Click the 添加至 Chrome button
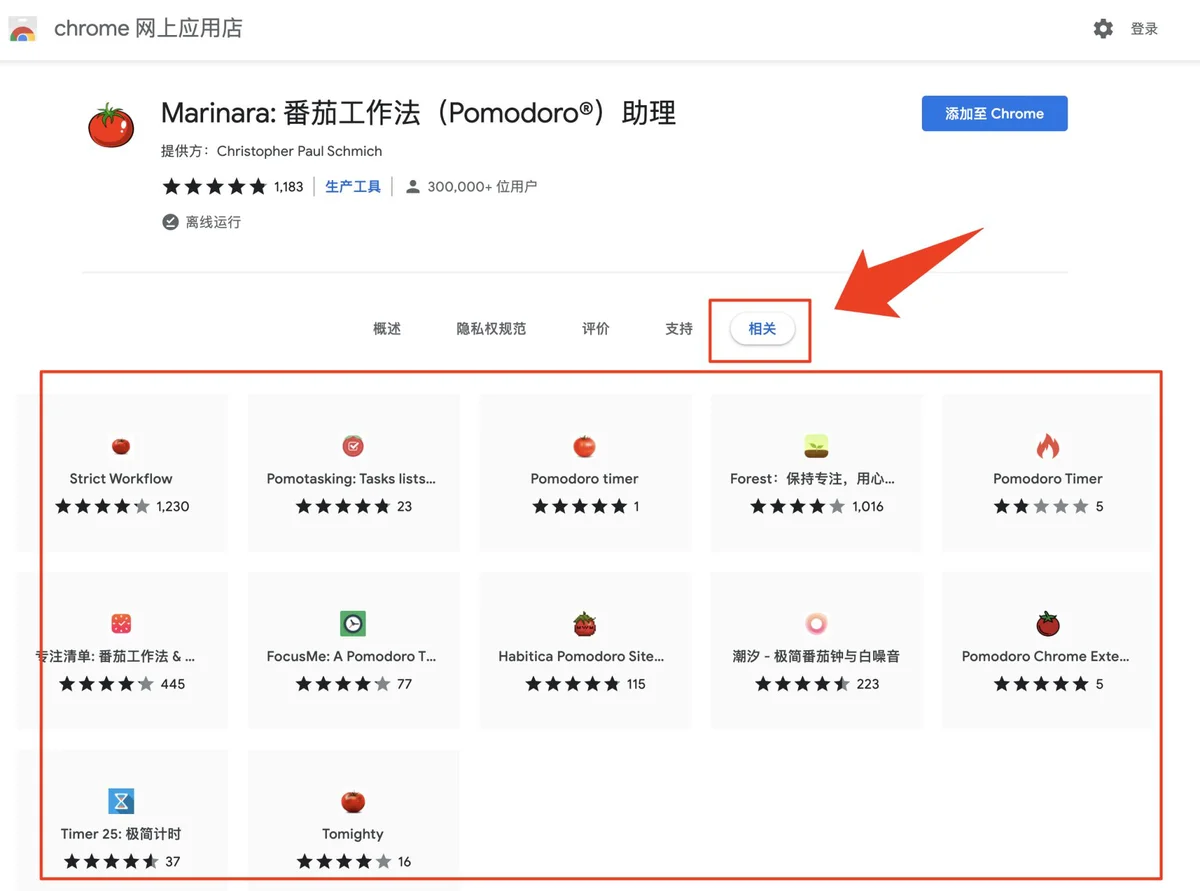This screenshot has width=1200, height=891. pyautogui.click(x=994, y=114)
